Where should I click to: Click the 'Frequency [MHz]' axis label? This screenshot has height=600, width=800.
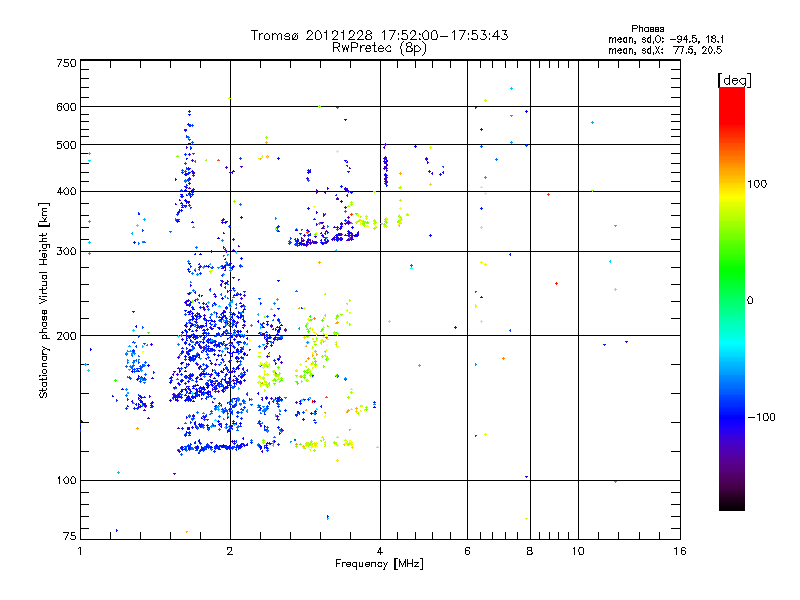(x=379, y=564)
